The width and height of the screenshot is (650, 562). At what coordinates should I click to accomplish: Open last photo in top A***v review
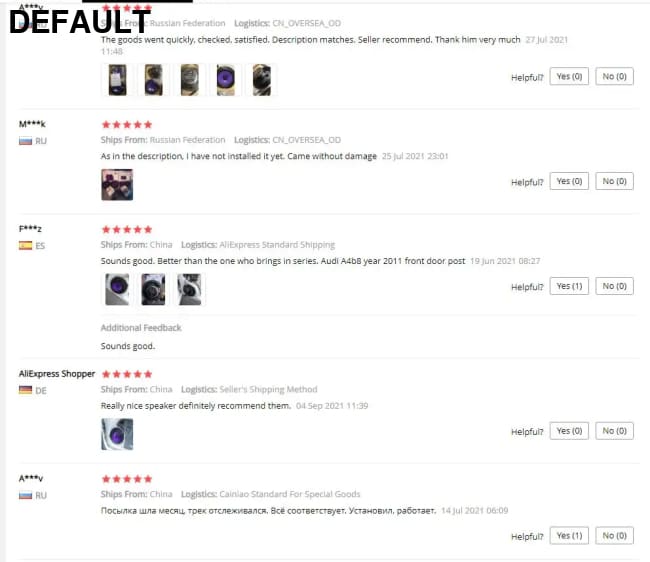click(x=262, y=80)
